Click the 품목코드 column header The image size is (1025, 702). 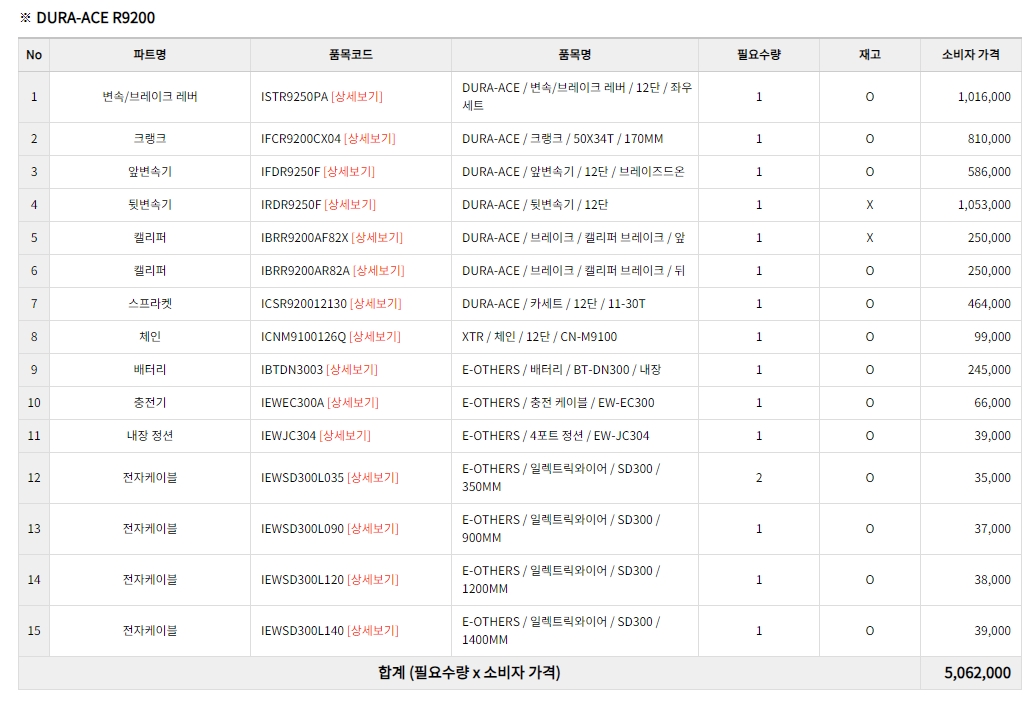350,55
